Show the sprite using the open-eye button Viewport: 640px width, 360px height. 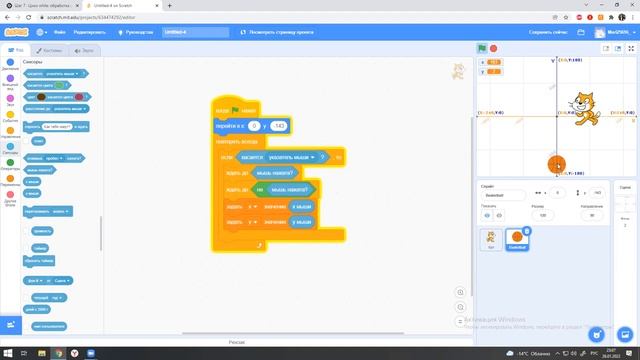pyautogui.click(x=487, y=215)
